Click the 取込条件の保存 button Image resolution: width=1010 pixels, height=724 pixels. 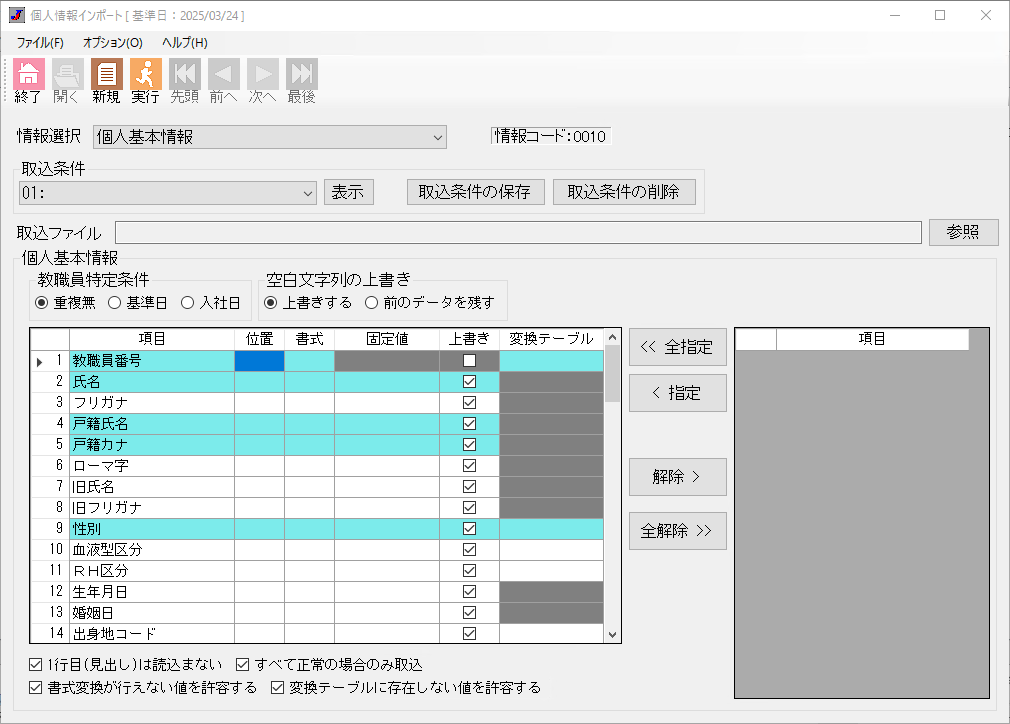pos(475,192)
